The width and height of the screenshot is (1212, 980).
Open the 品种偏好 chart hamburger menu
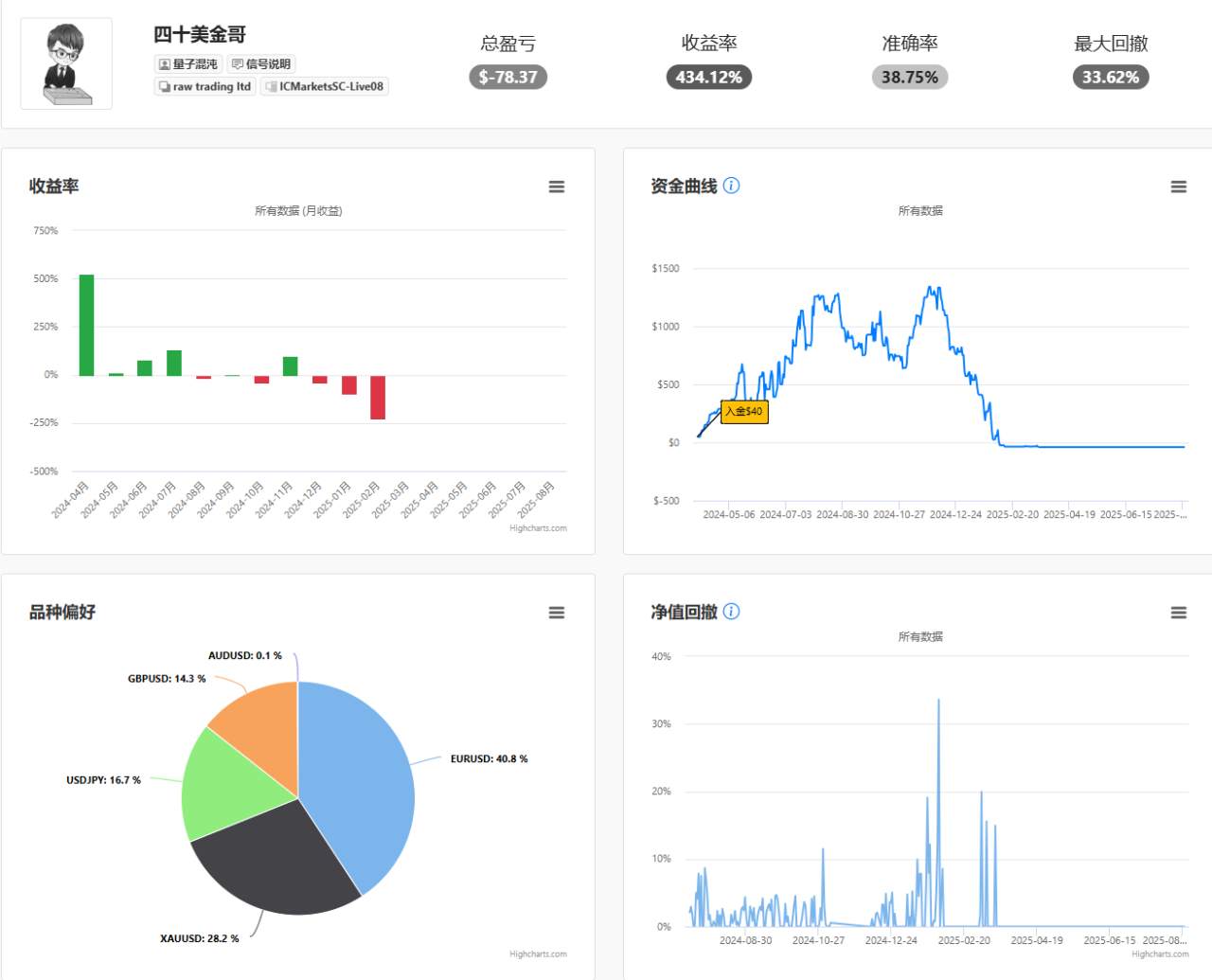557,613
